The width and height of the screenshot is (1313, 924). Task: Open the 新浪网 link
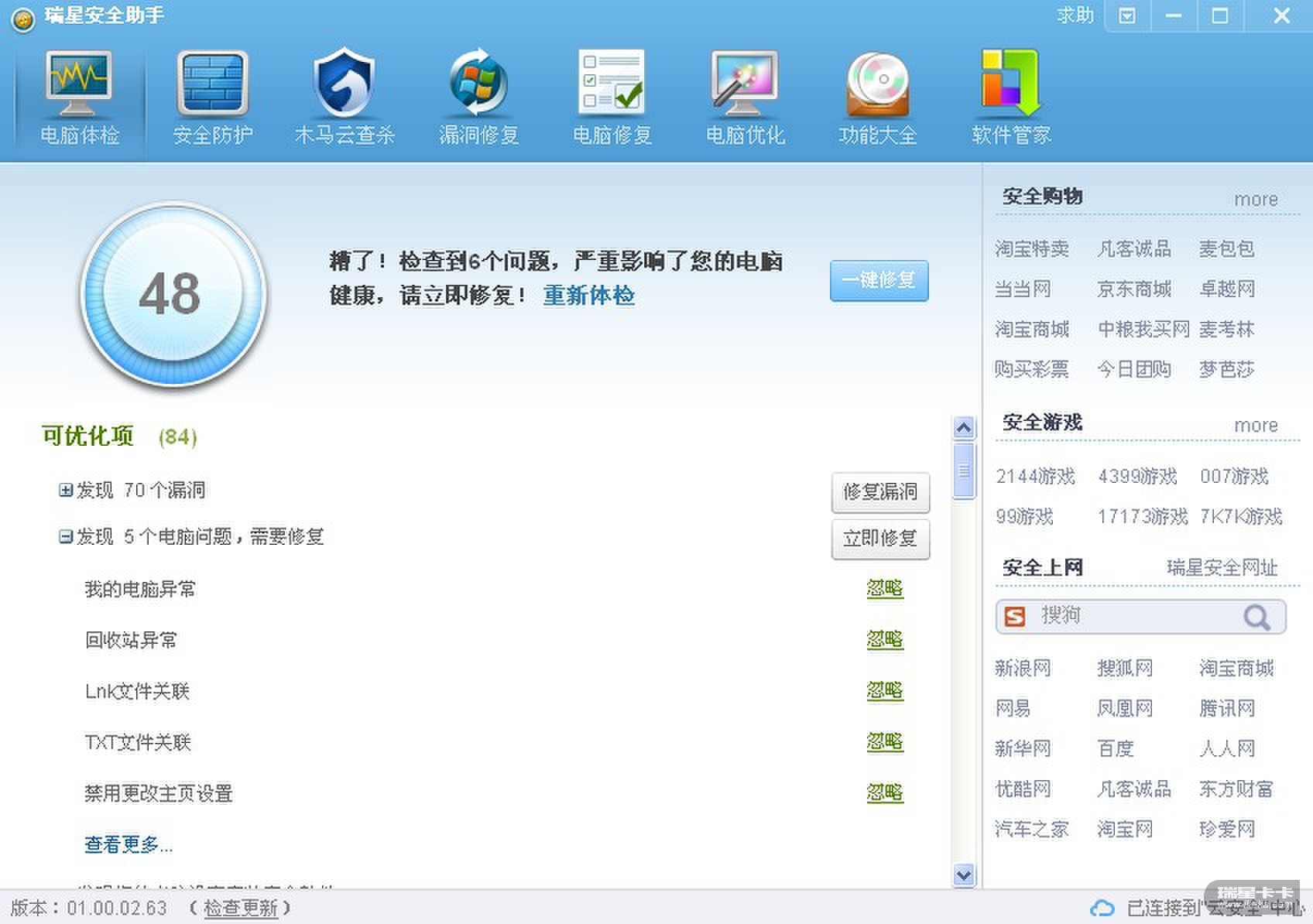click(1023, 669)
